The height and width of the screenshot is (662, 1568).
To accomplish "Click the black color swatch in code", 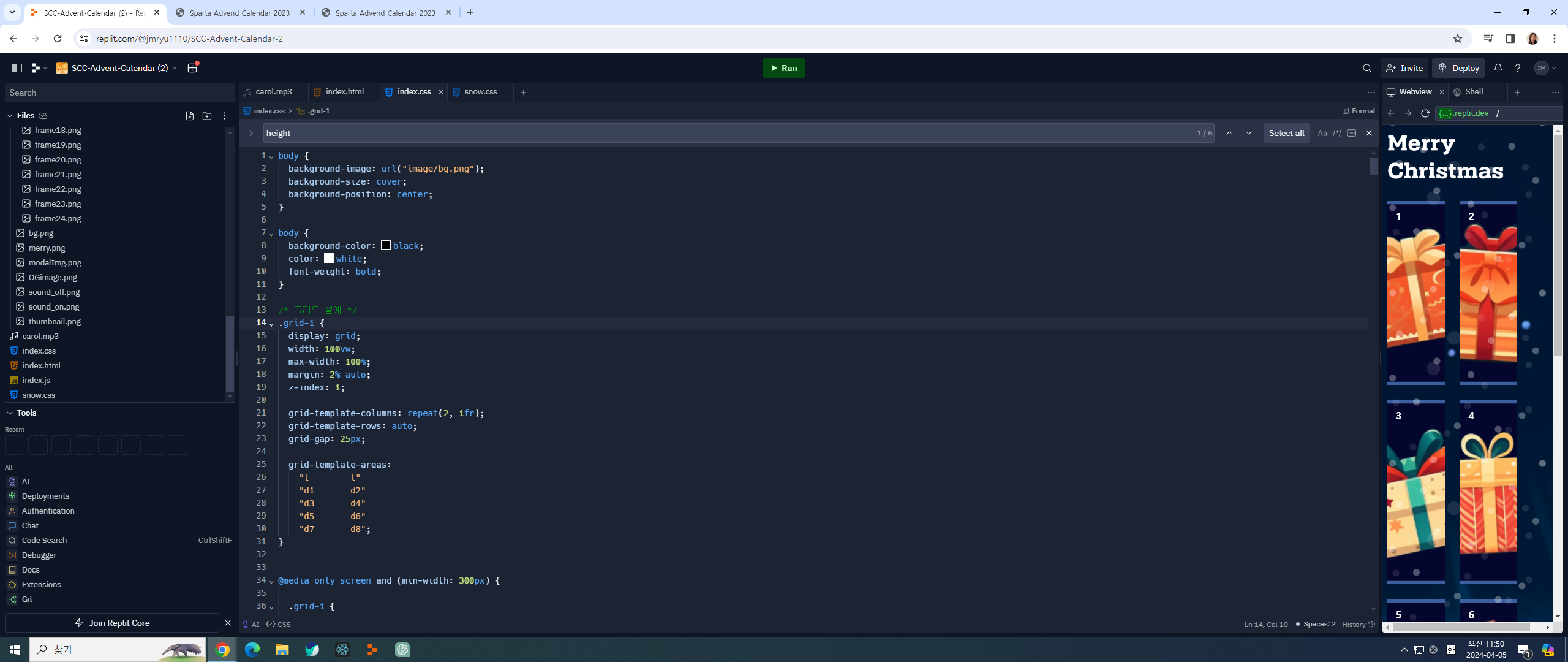I will click(386, 246).
